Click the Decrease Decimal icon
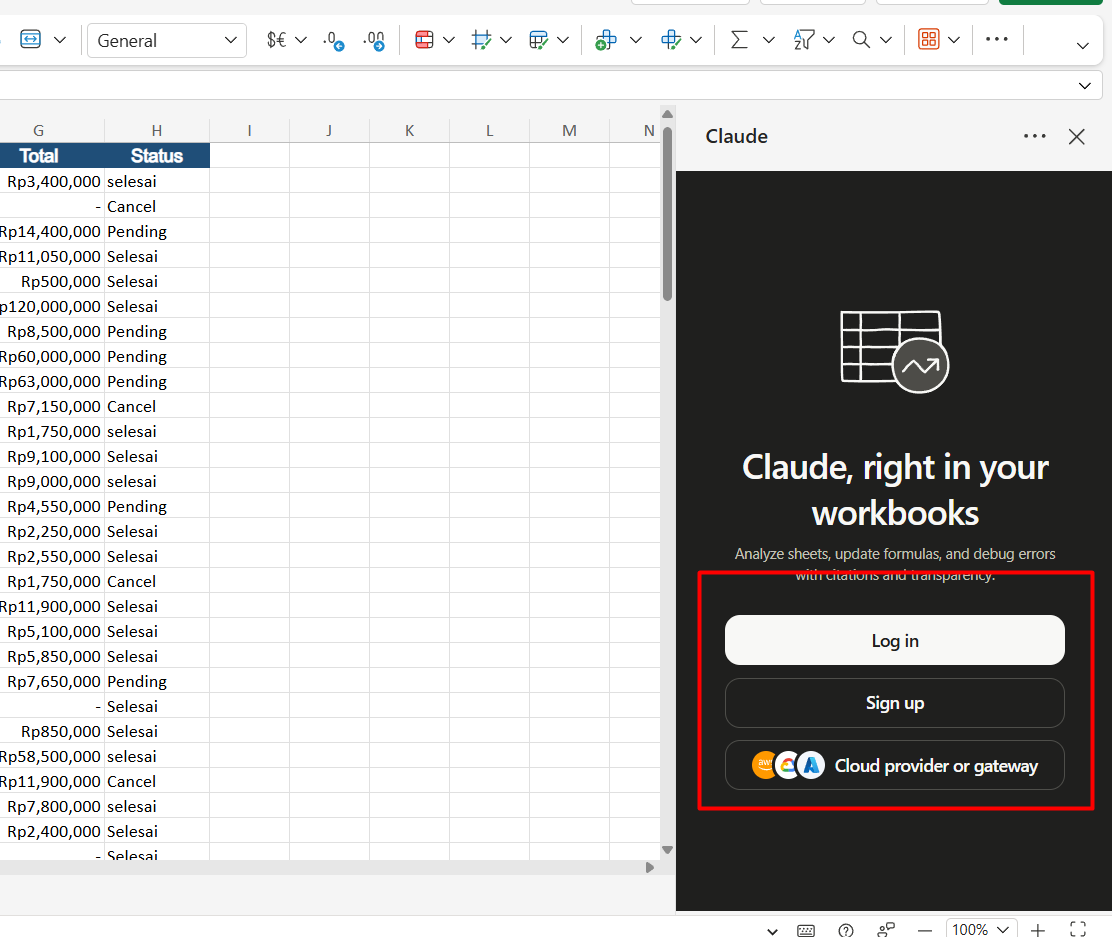This screenshot has height=937, width=1112. pos(333,40)
